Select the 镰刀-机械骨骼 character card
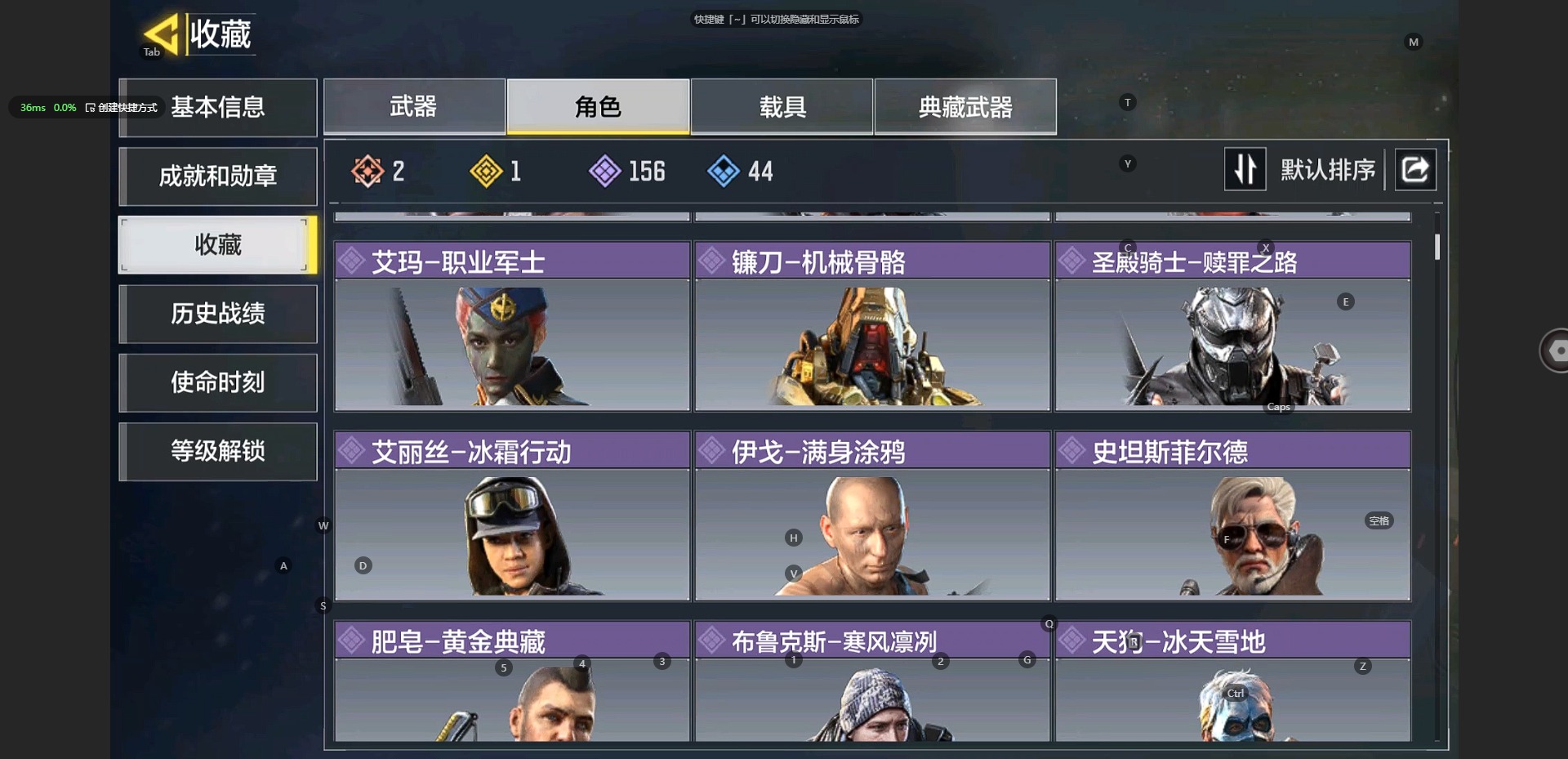1568x759 pixels. [x=872, y=326]
